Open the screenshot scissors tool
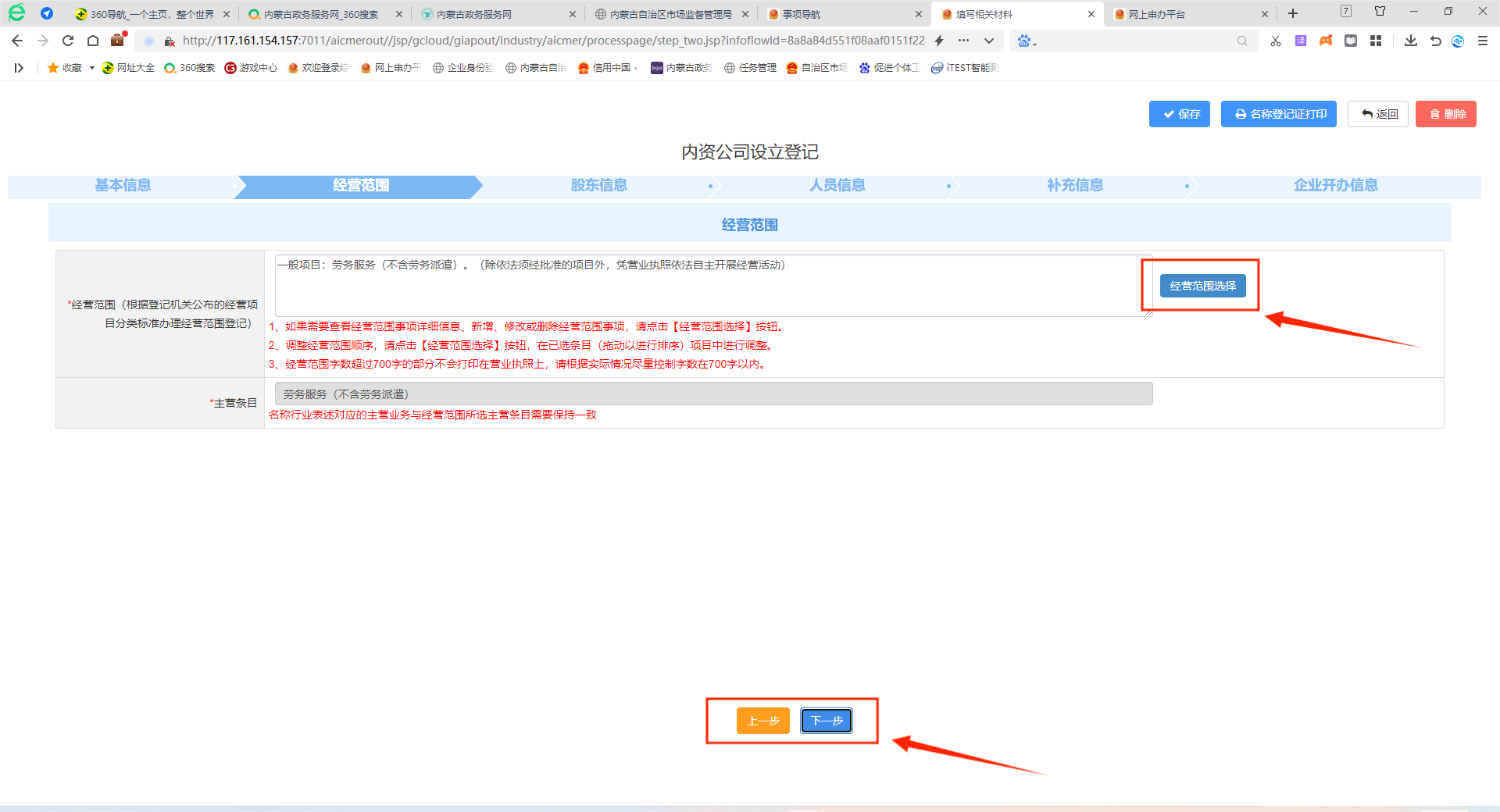 coord(1275,41)
